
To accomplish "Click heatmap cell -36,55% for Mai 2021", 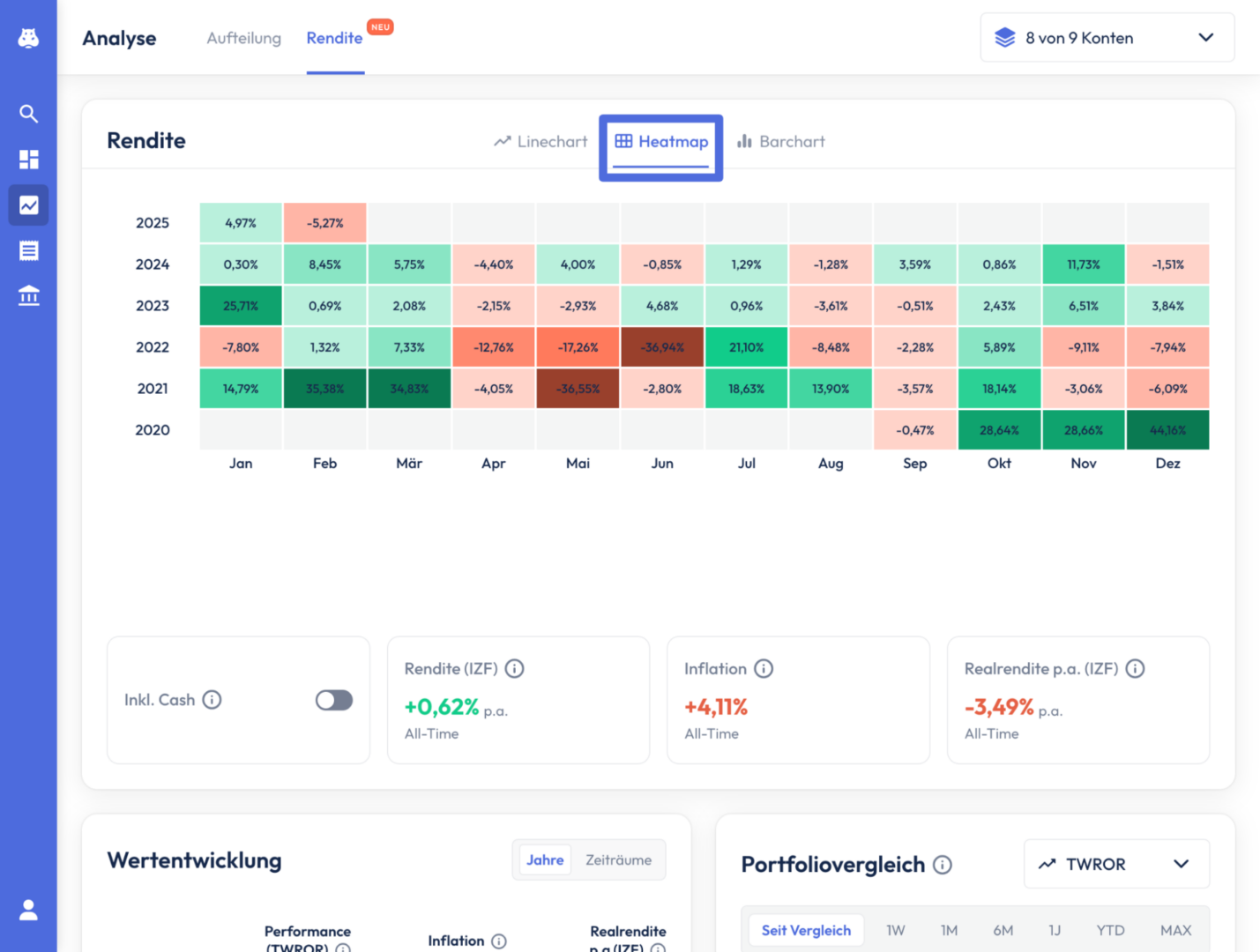I will pos(578,389).
